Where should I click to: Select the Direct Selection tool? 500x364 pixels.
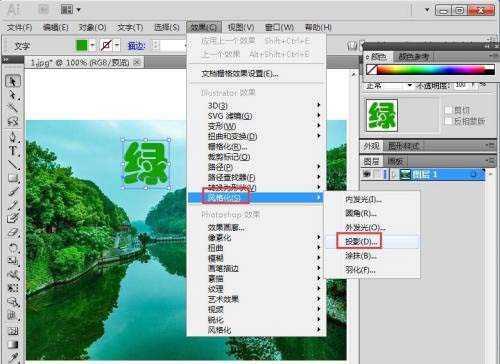[13, 95]
